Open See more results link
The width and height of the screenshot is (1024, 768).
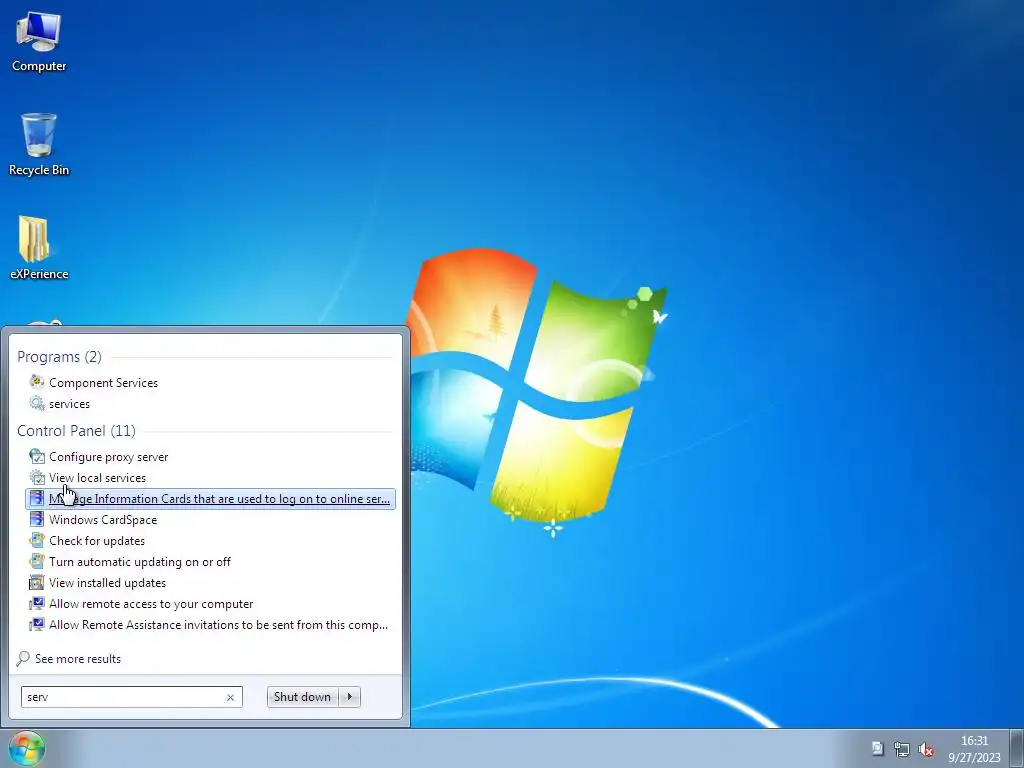tap(78, 658)
